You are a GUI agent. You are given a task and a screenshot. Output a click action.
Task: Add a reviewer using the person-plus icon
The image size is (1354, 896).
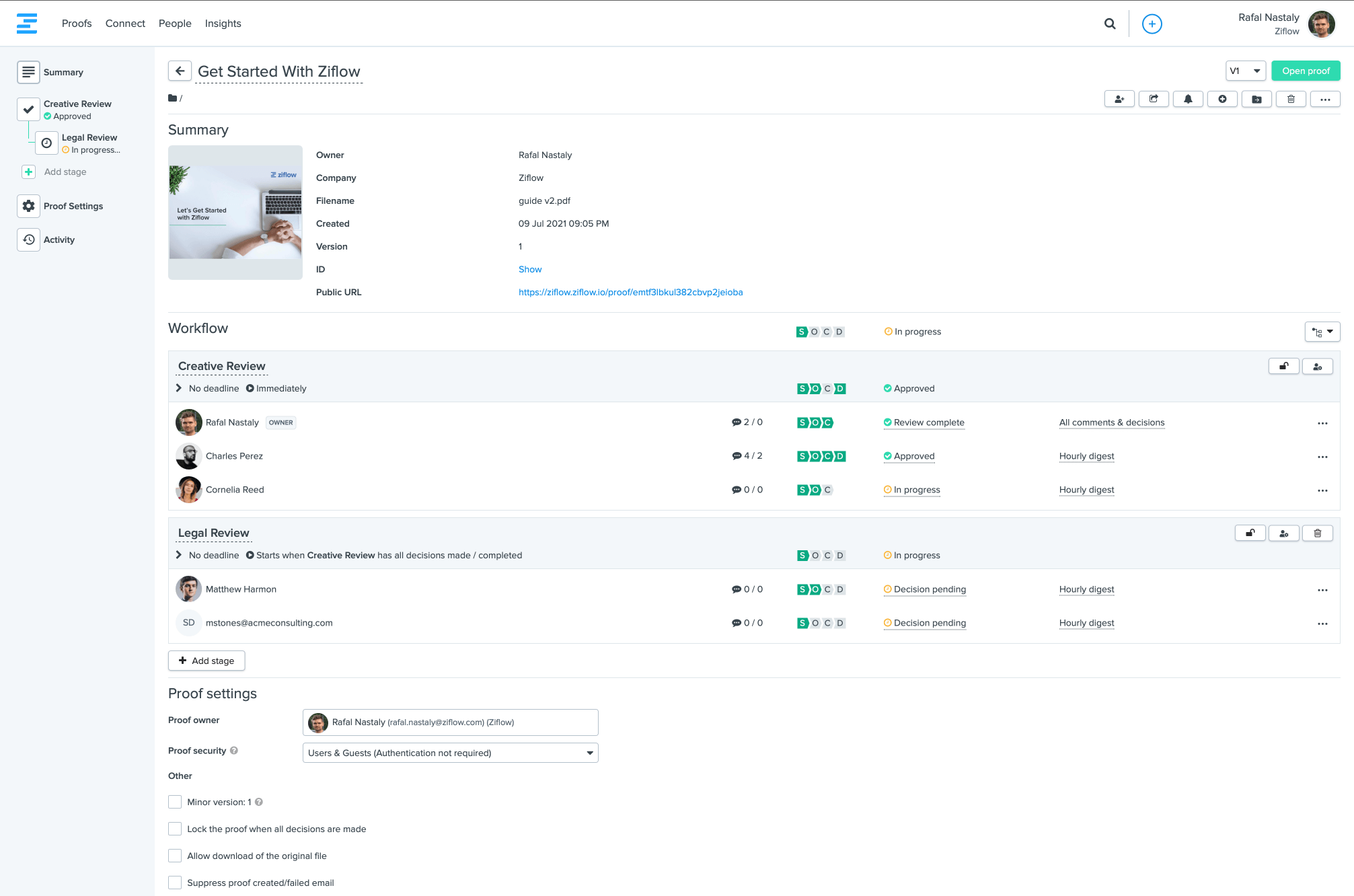point(1119,99)
